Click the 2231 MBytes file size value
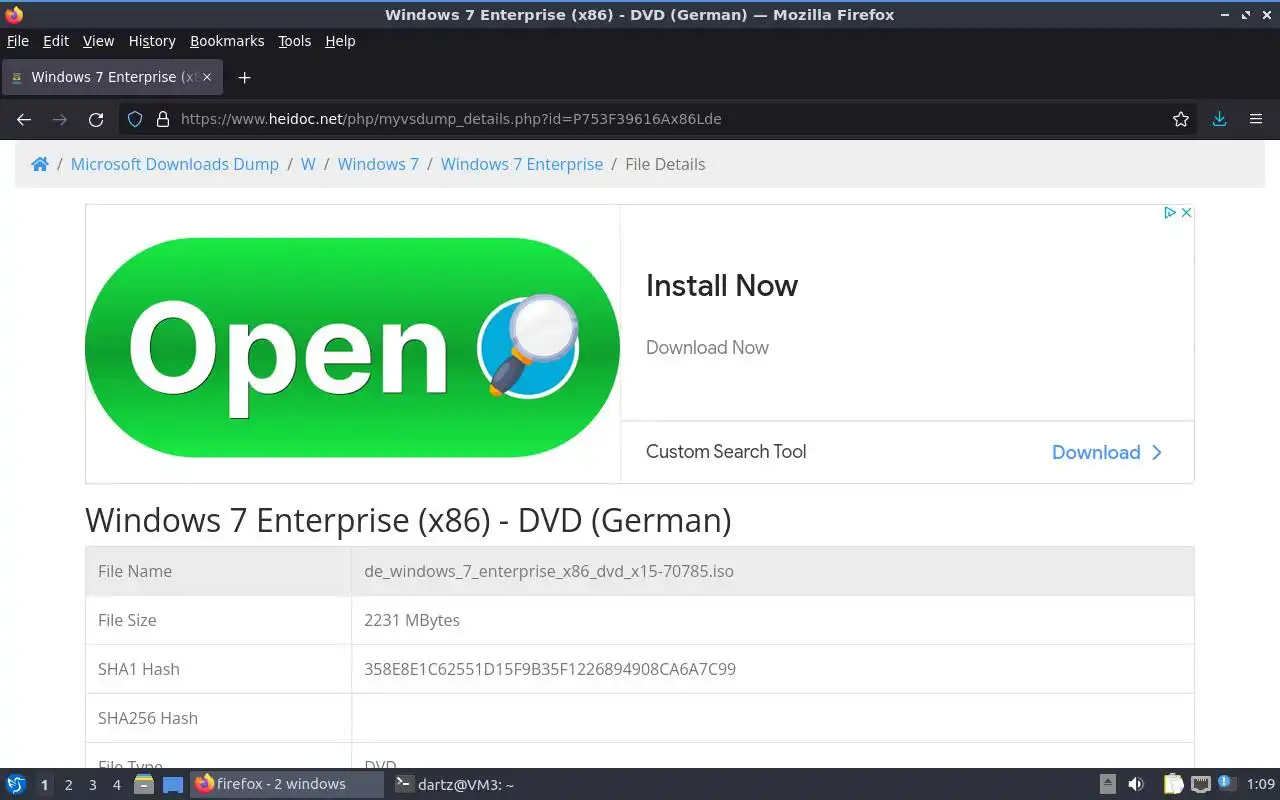The height and width of the screenshot is (800, 1280). click(412, 620)
